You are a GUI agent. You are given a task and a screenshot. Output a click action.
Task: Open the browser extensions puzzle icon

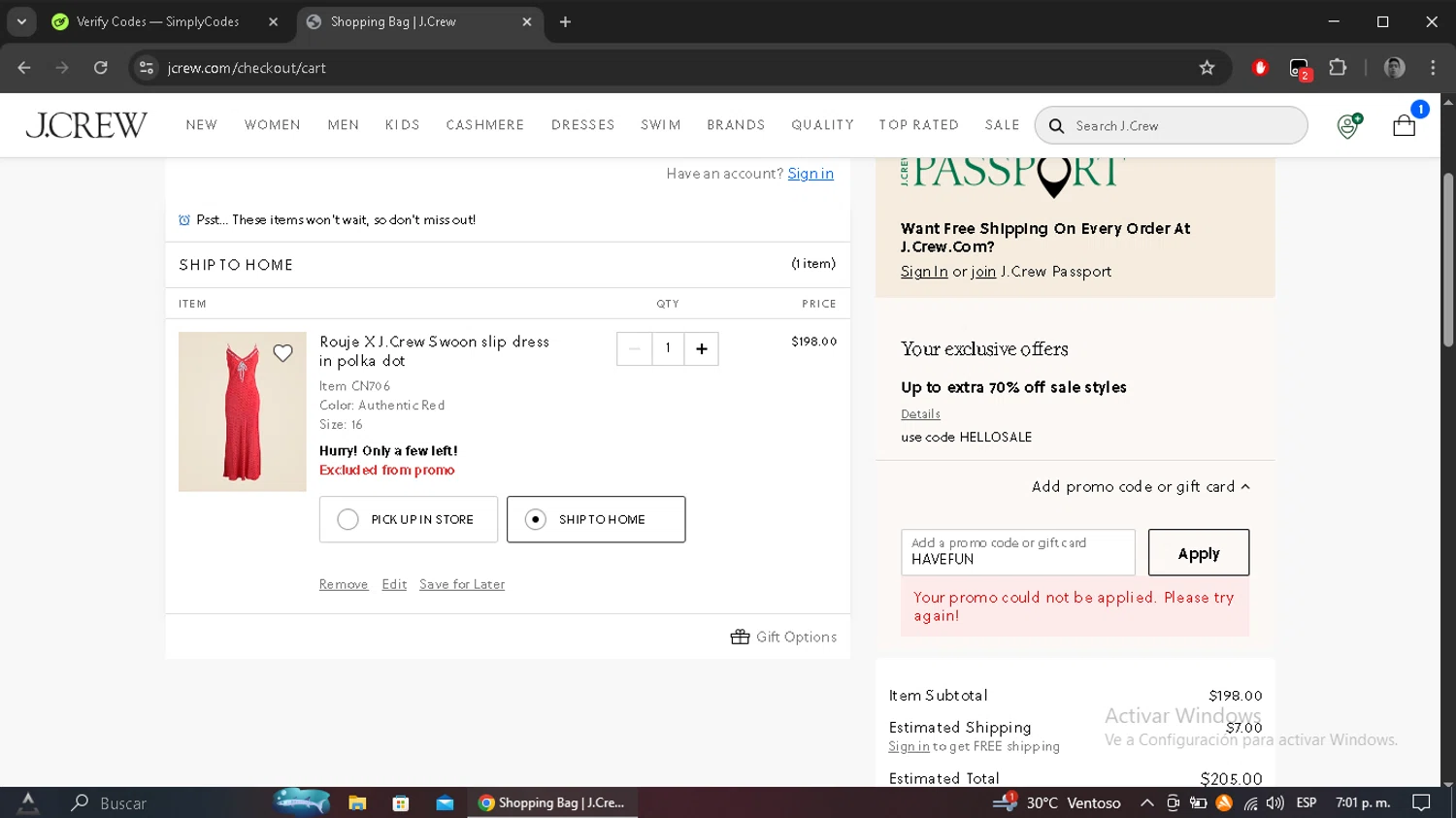(x=1338, y=68)
